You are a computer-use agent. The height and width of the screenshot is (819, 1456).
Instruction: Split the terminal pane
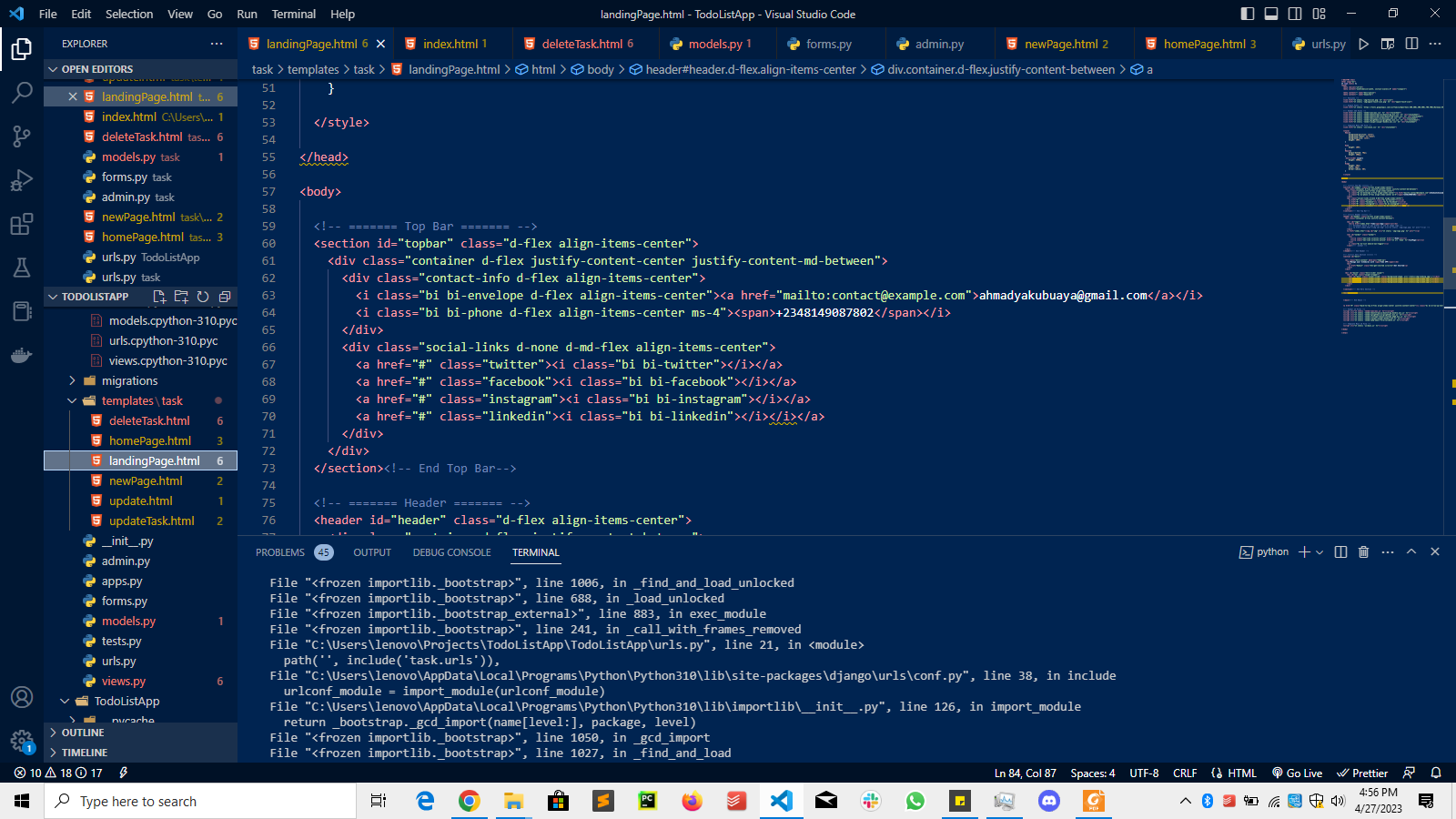1340,551
